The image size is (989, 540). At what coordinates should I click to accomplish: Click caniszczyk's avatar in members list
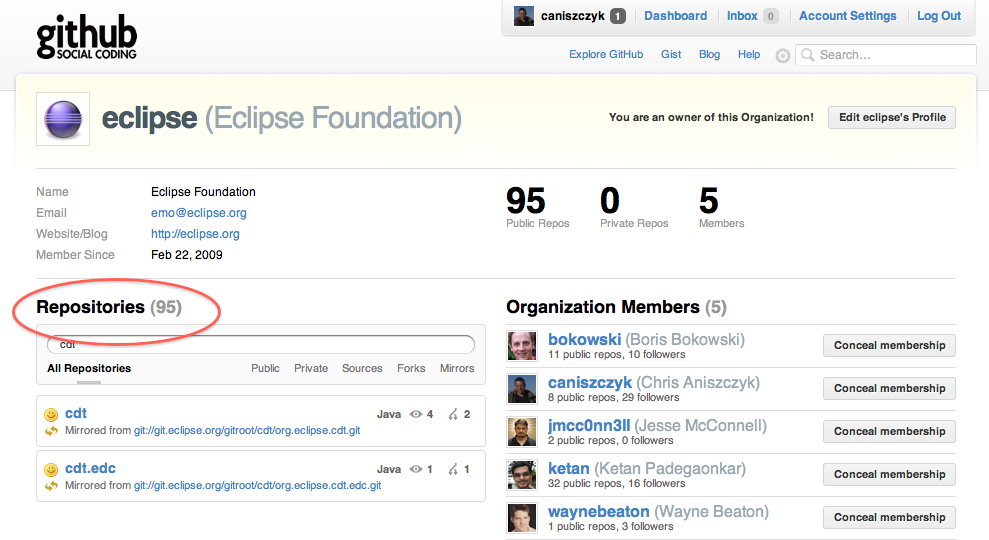click(x=522, y=389)
